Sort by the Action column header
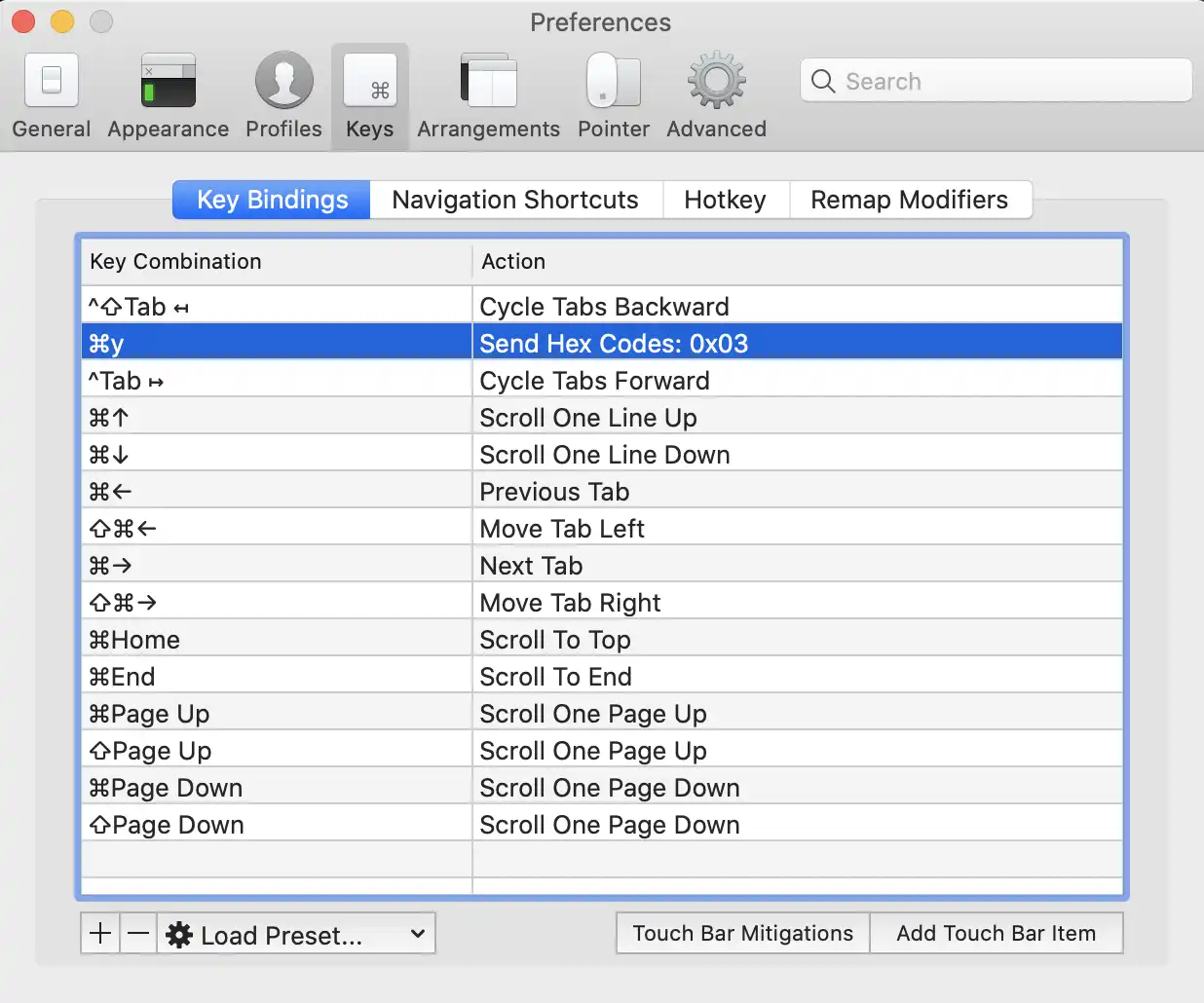Screen dimensions: 1204x1003 pos(798,261)
